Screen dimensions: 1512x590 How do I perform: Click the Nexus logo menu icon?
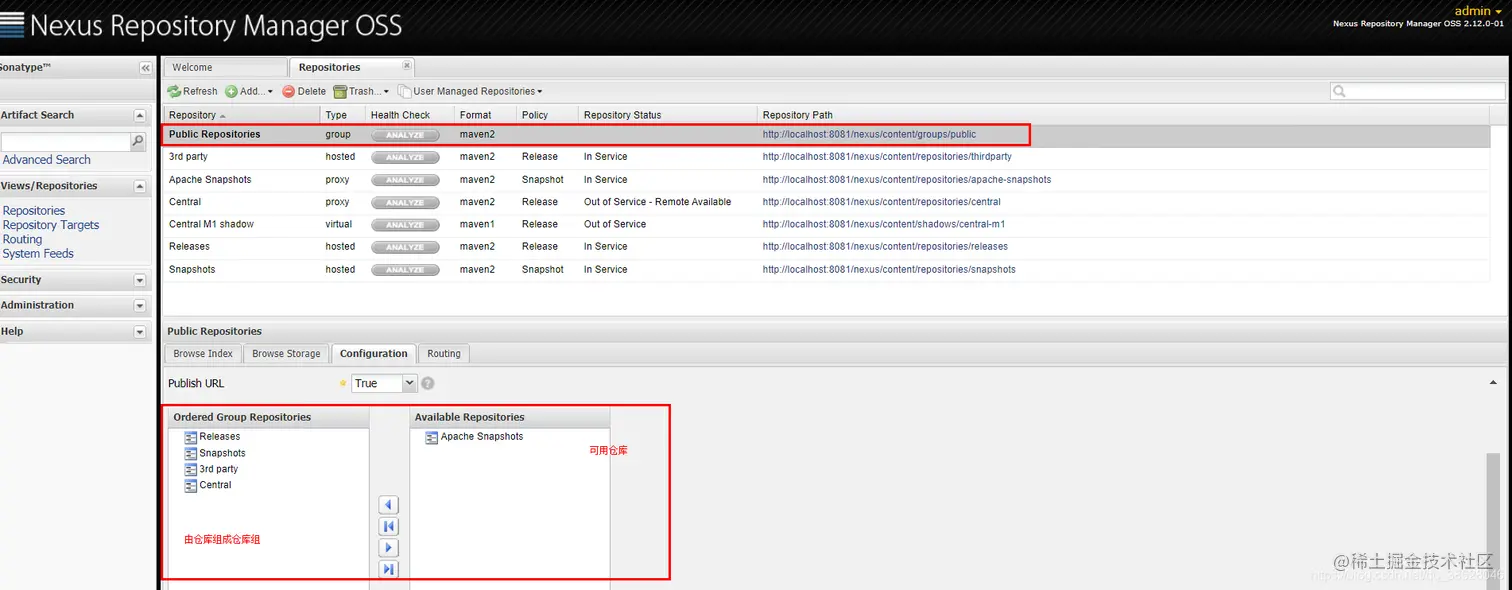tap(12, 25)
